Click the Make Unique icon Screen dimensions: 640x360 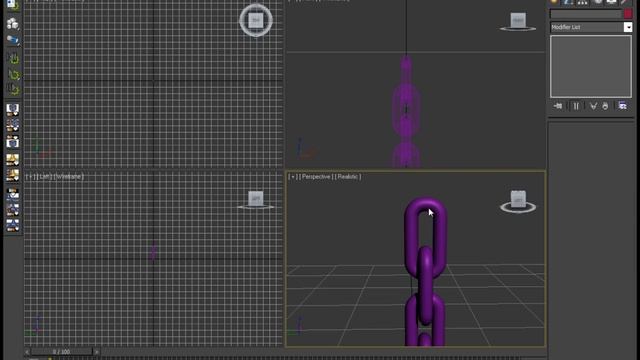click(x=593, y=106)
